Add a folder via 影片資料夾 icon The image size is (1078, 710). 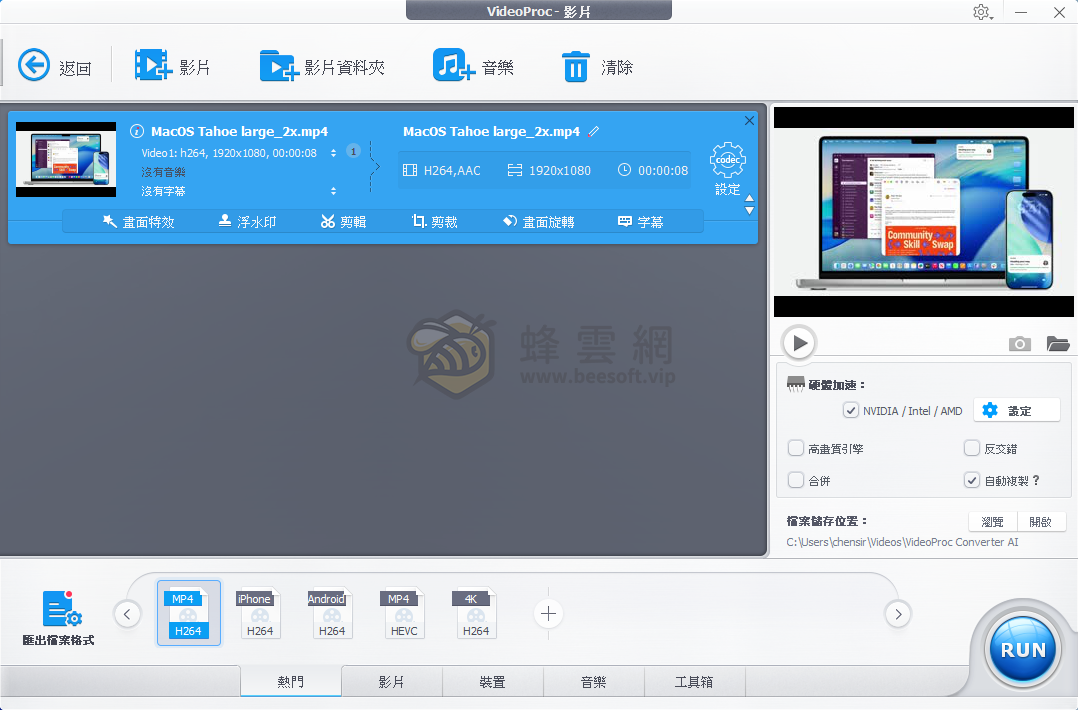coord(278,66)
